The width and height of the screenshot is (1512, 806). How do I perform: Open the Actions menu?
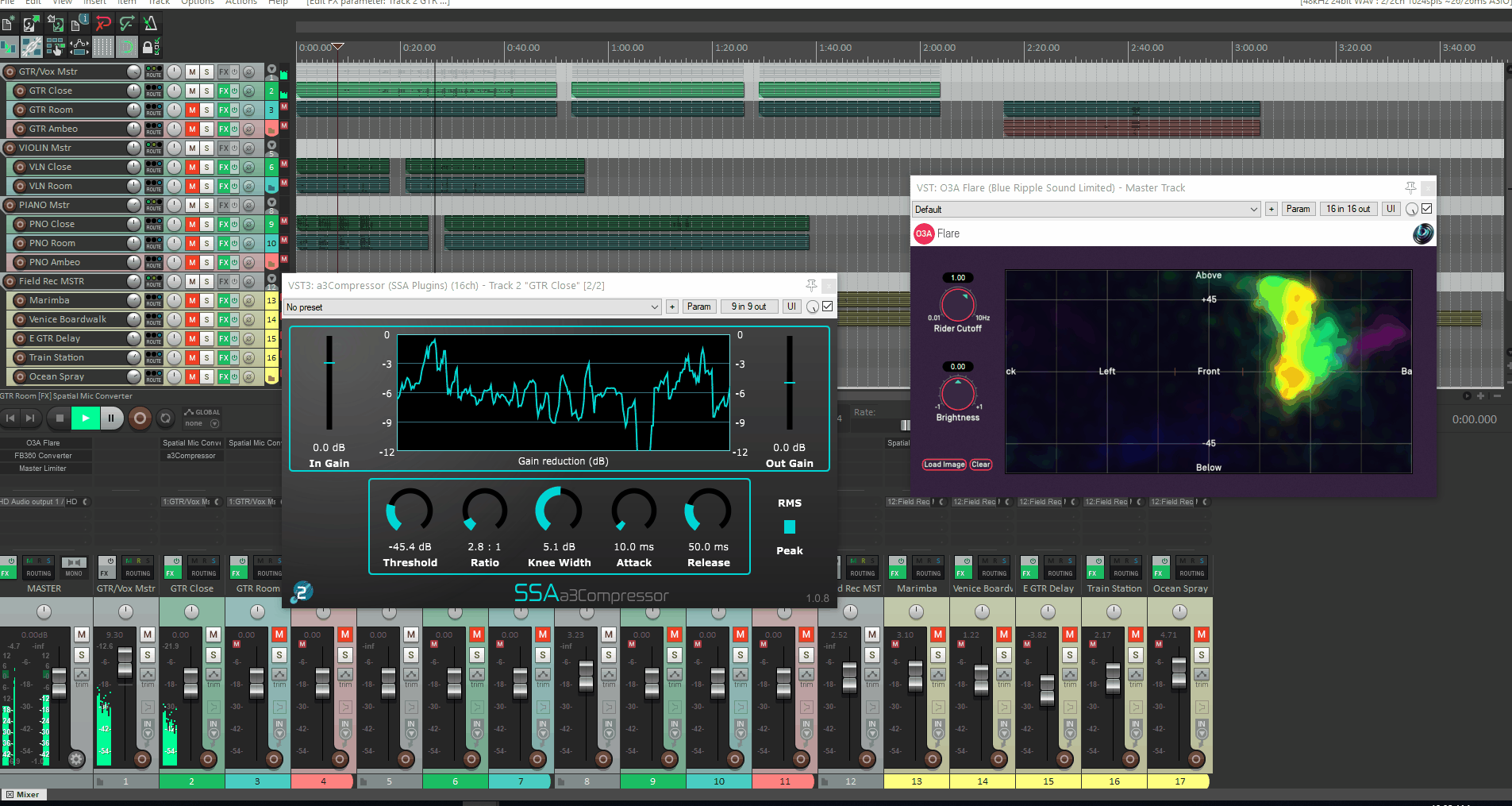(x=240, y=2)
